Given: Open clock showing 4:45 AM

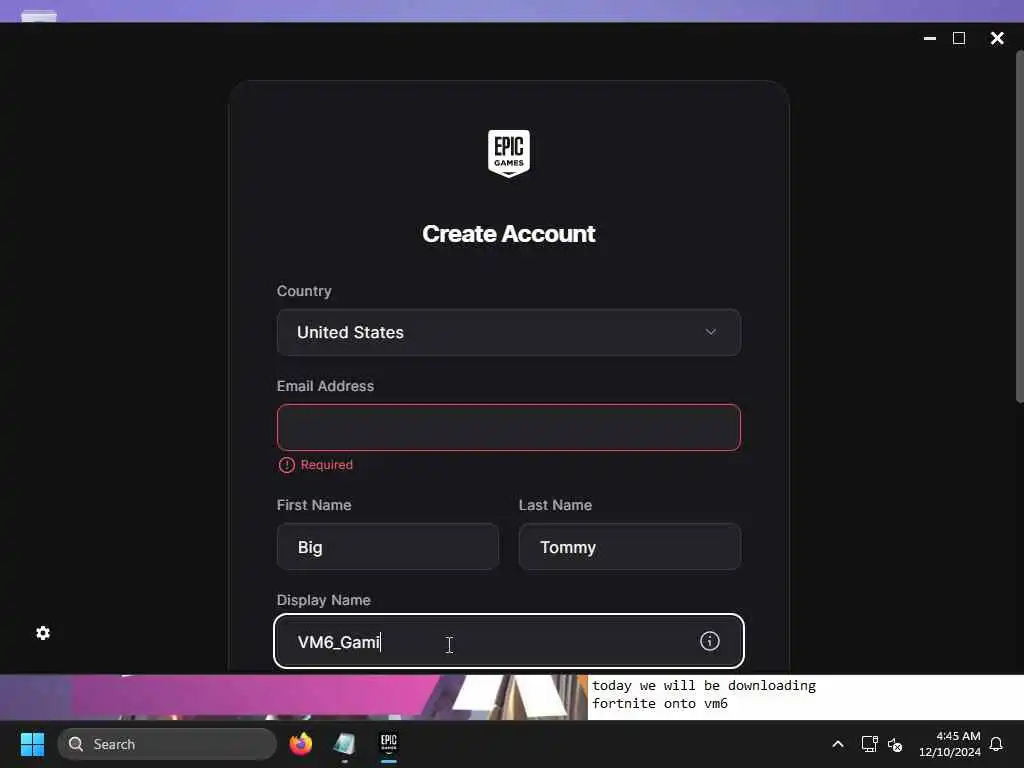Looking at the screenshot, I should (950, 744).
